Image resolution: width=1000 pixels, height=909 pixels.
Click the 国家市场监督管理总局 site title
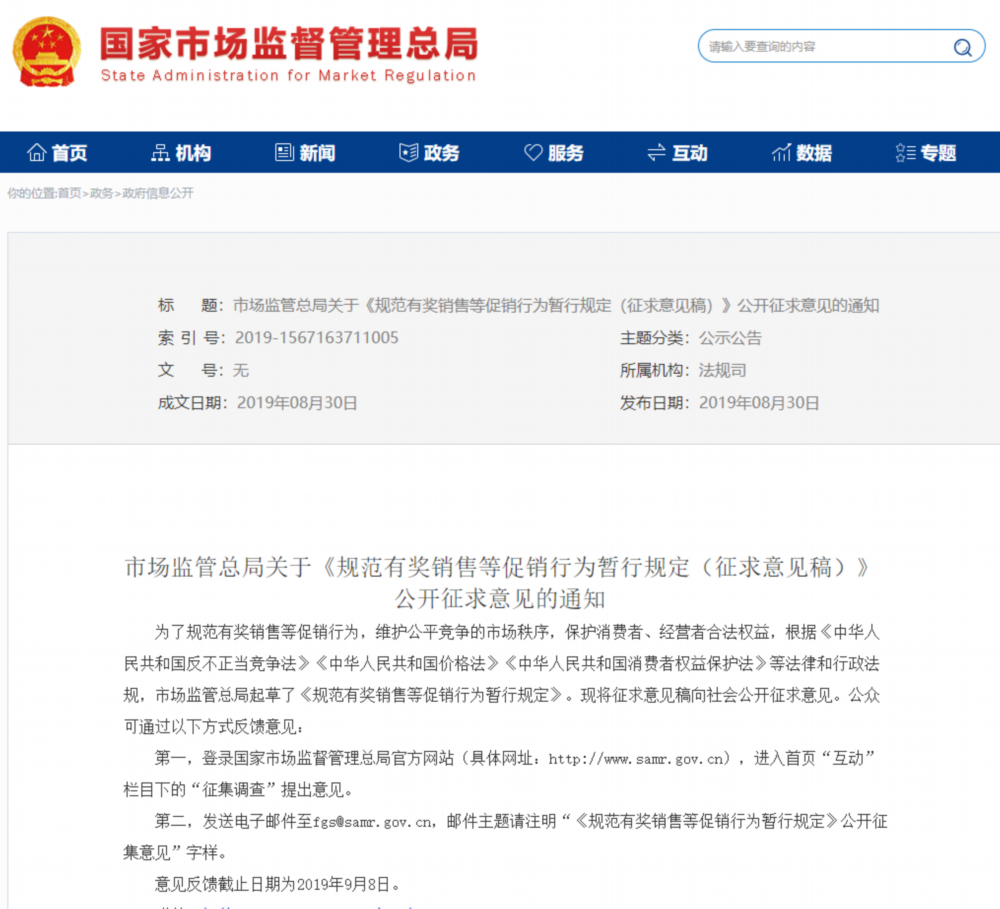289,43
